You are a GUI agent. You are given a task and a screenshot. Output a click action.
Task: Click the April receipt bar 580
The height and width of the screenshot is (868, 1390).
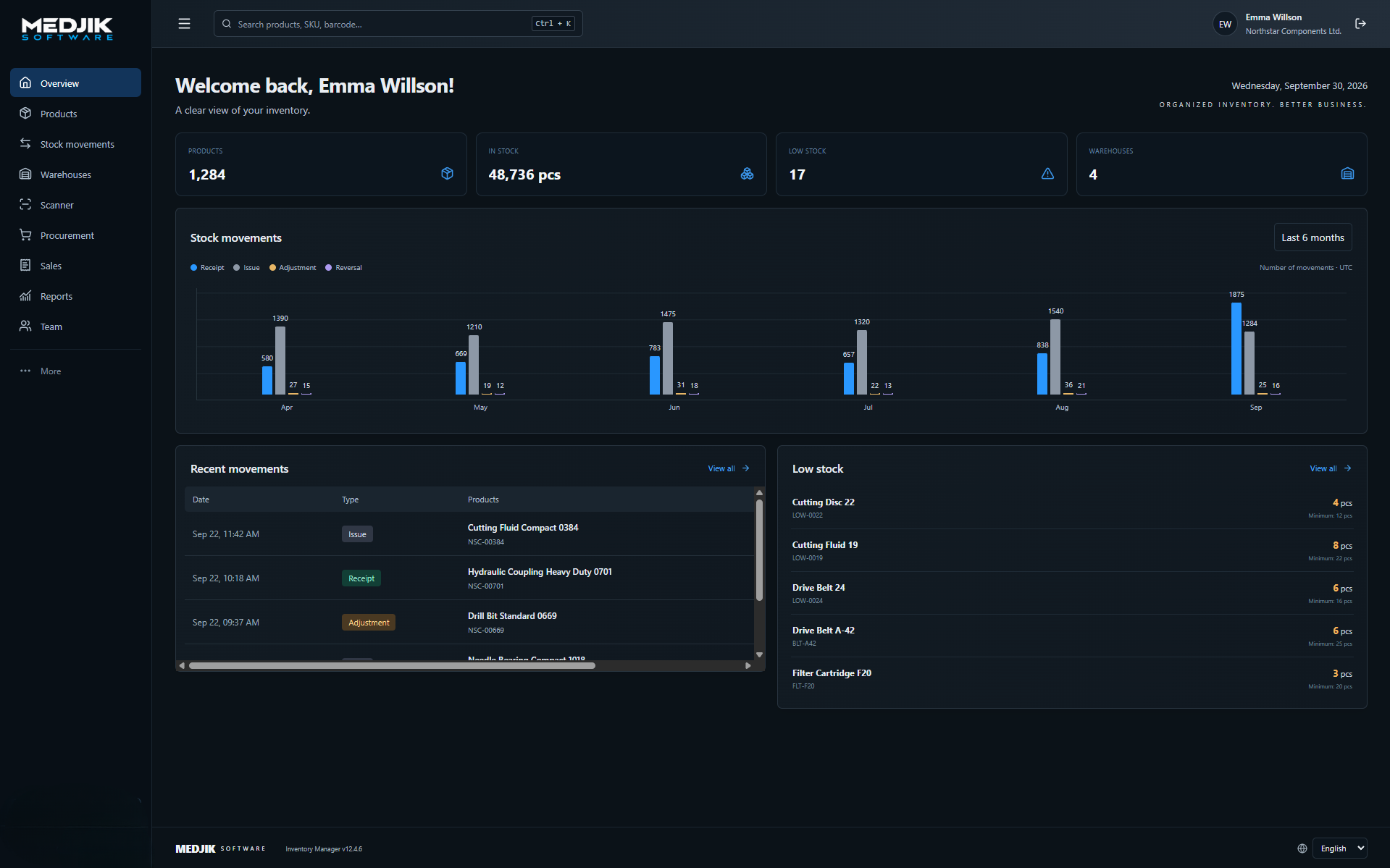tap(267, 380)
